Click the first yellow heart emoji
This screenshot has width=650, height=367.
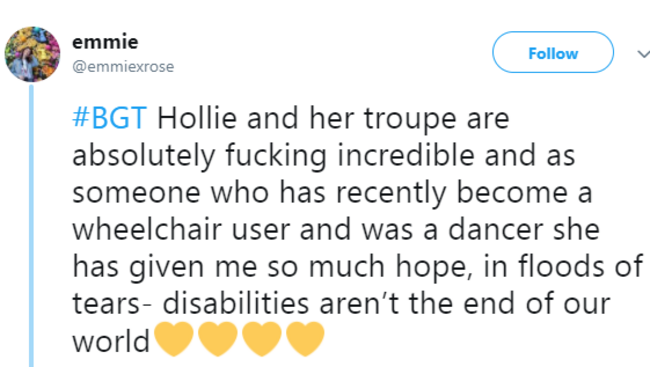[174, 339]
